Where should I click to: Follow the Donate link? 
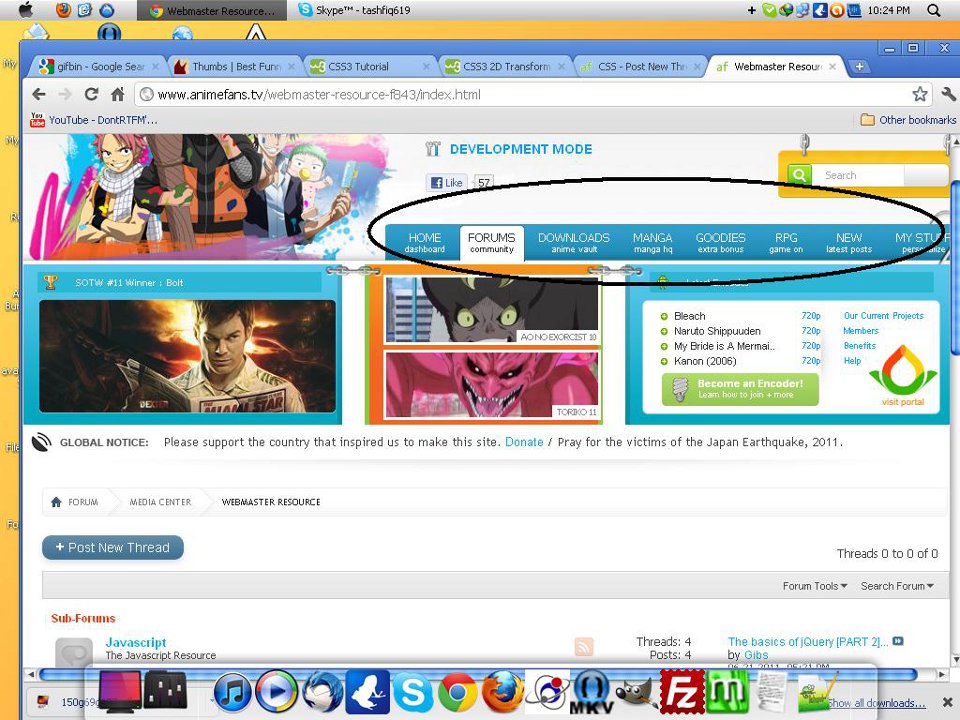[x=524, y=442]
